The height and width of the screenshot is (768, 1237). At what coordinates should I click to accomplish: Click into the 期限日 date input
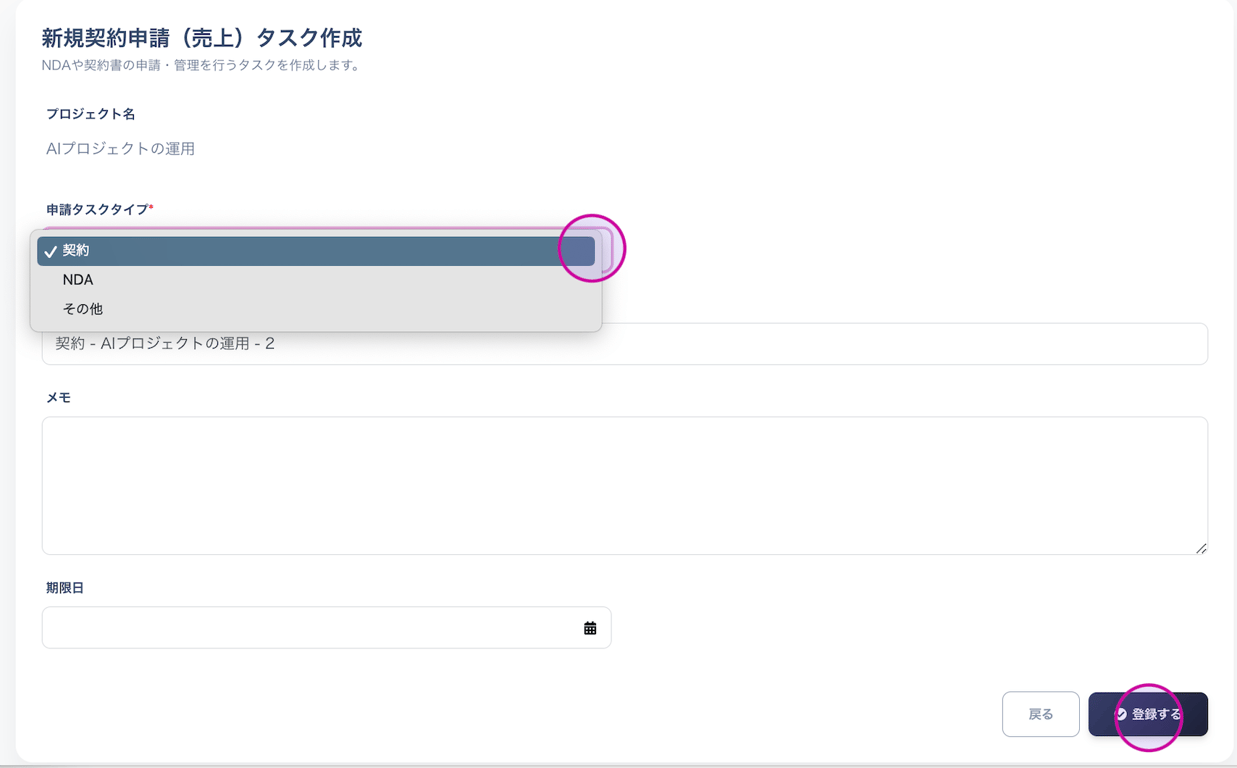pyautogui.click(x=310, y=628)
